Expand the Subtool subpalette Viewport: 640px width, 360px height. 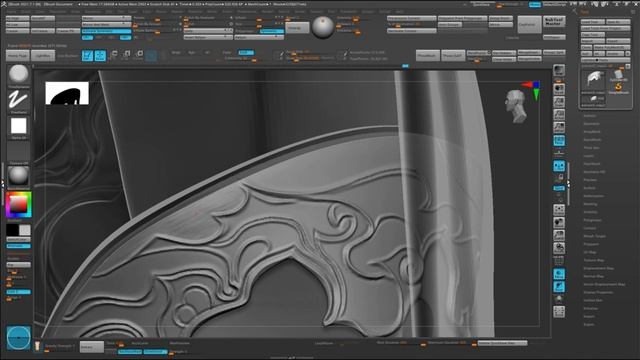pyautogui.click(x=590, y=116)
